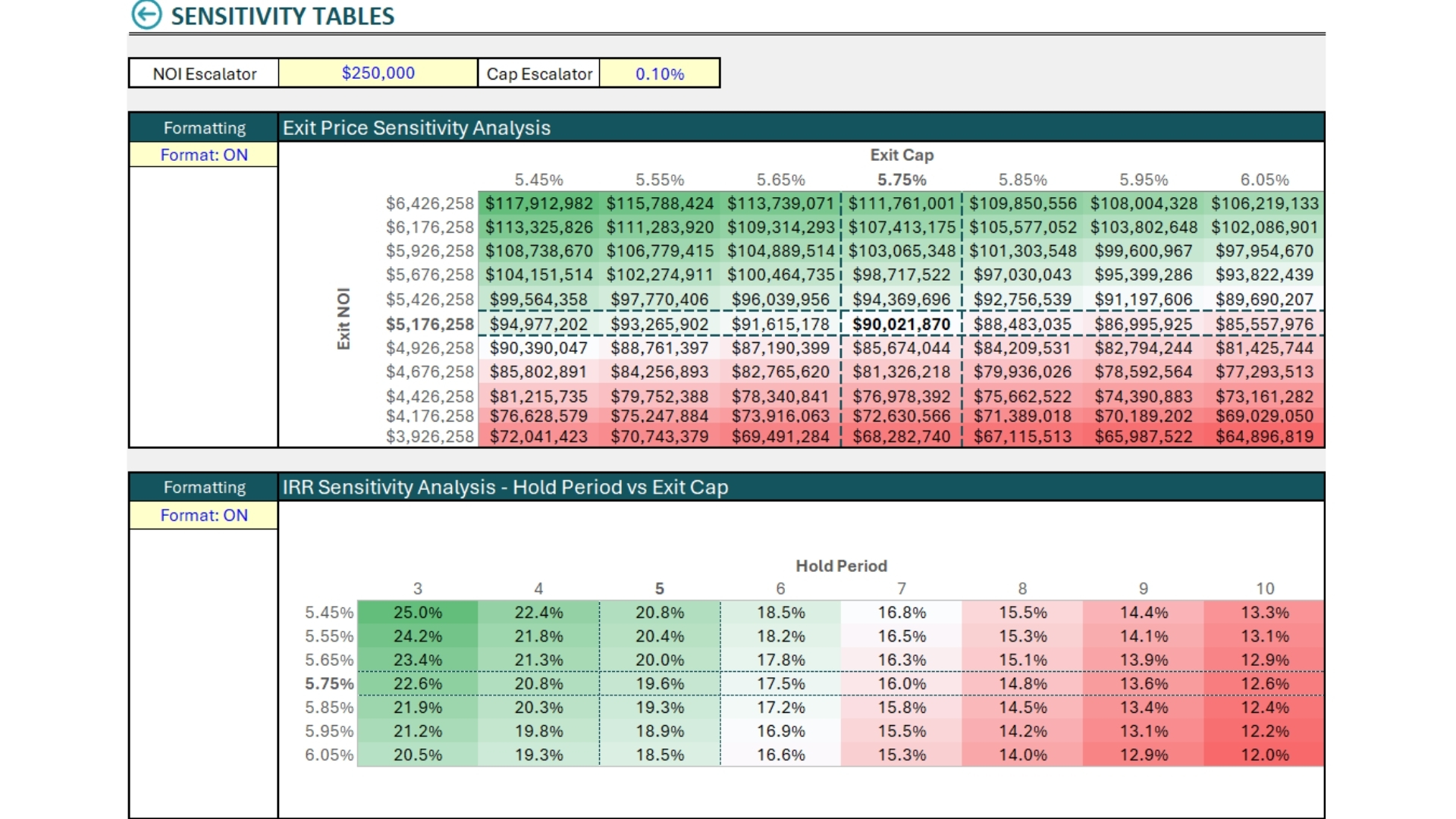Screen dimensions: 1456x819
Task: Select the darkest green $117,912,982 cell
Action: coord(538,203)
